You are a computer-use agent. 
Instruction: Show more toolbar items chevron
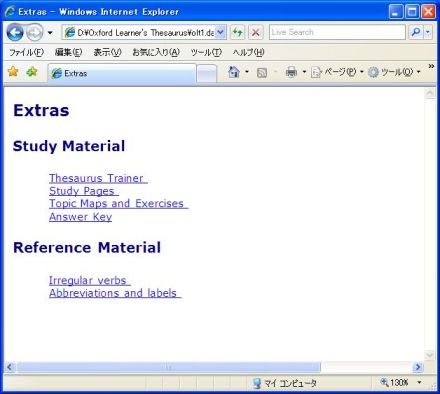[x=431, y=66]
